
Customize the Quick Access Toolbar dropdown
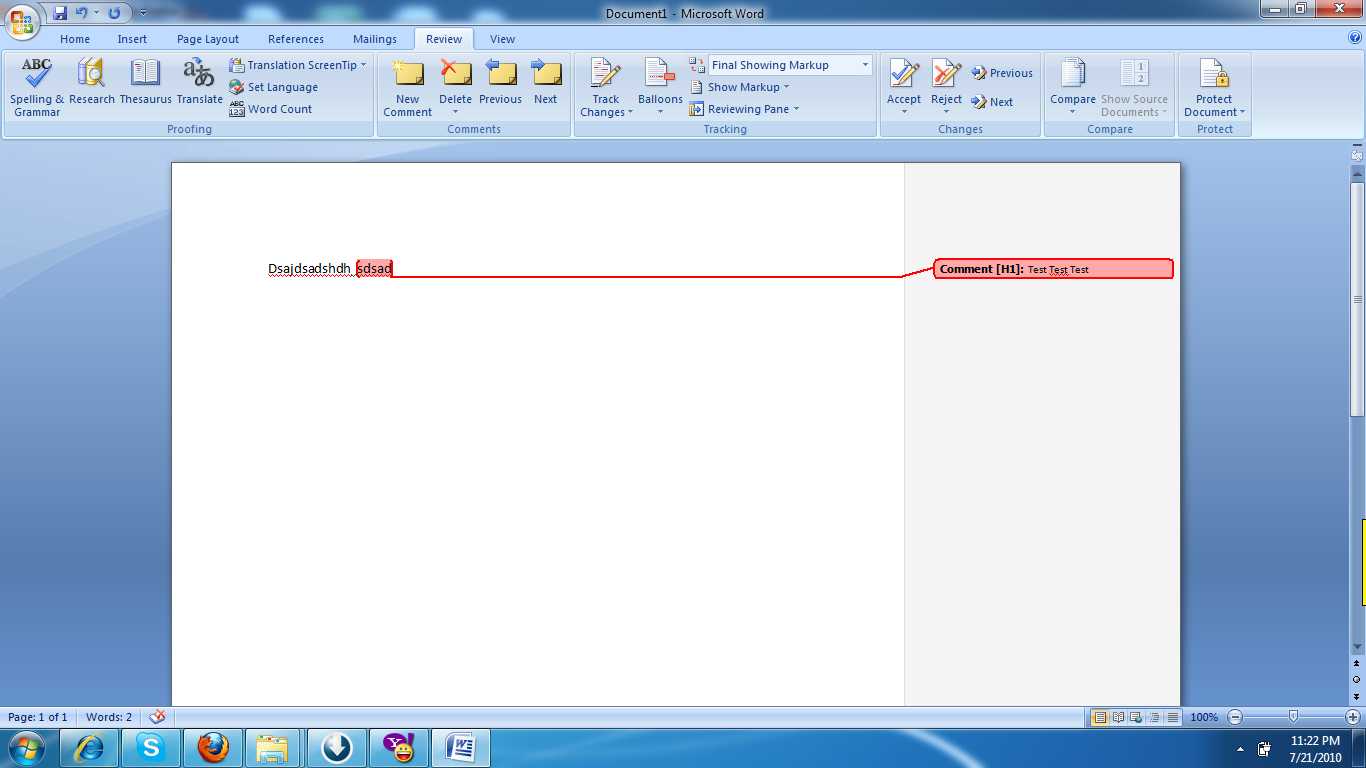143,13
